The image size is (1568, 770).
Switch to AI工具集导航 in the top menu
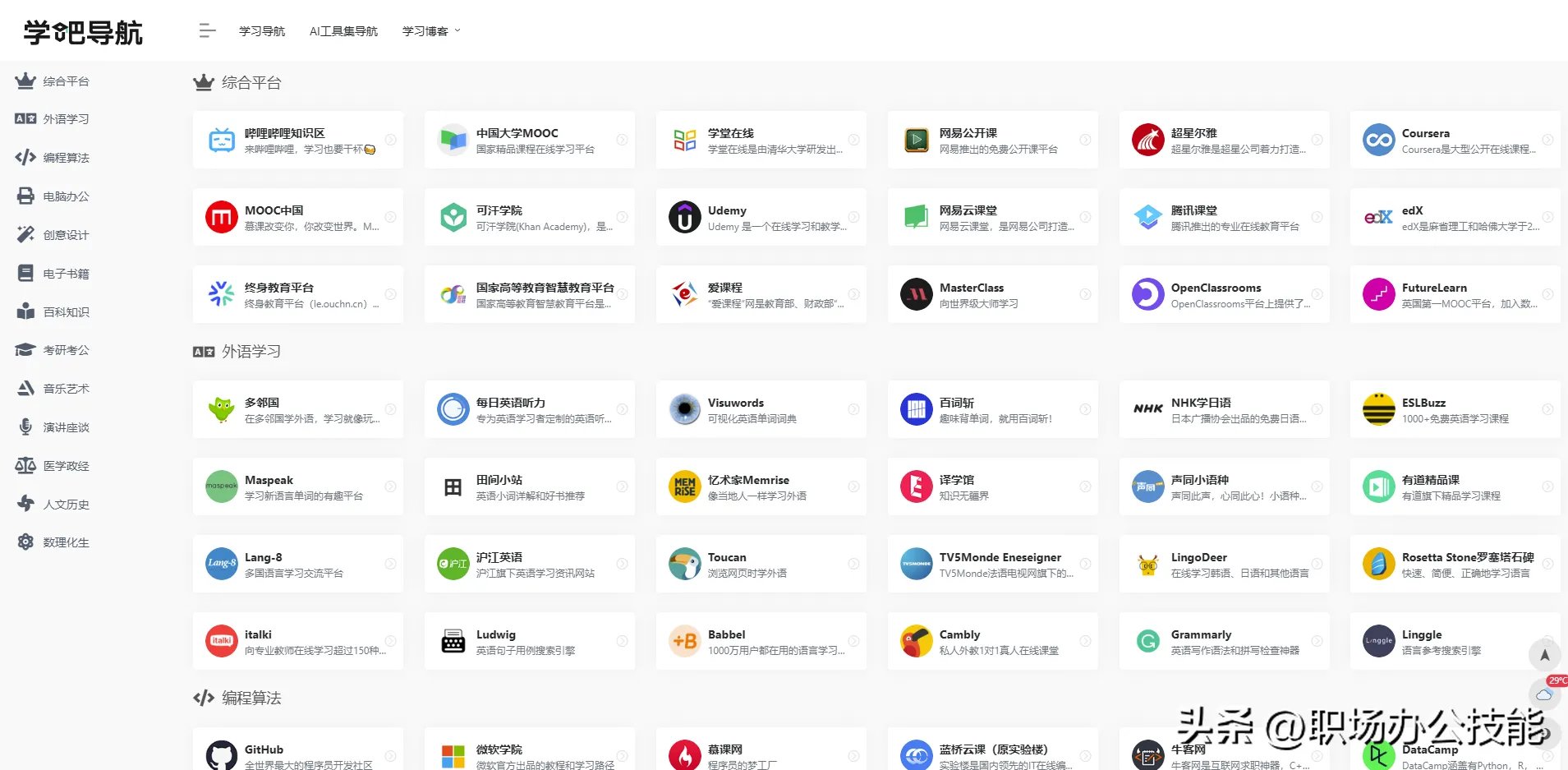click(343, 30)
